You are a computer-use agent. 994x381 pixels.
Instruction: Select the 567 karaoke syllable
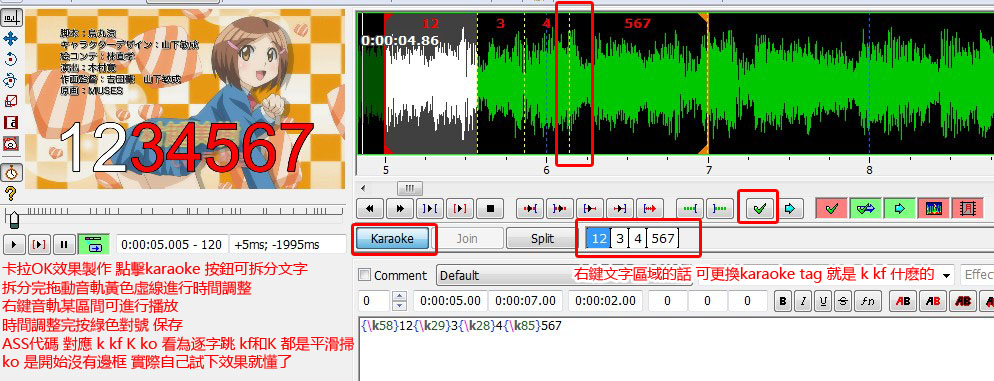662,238
